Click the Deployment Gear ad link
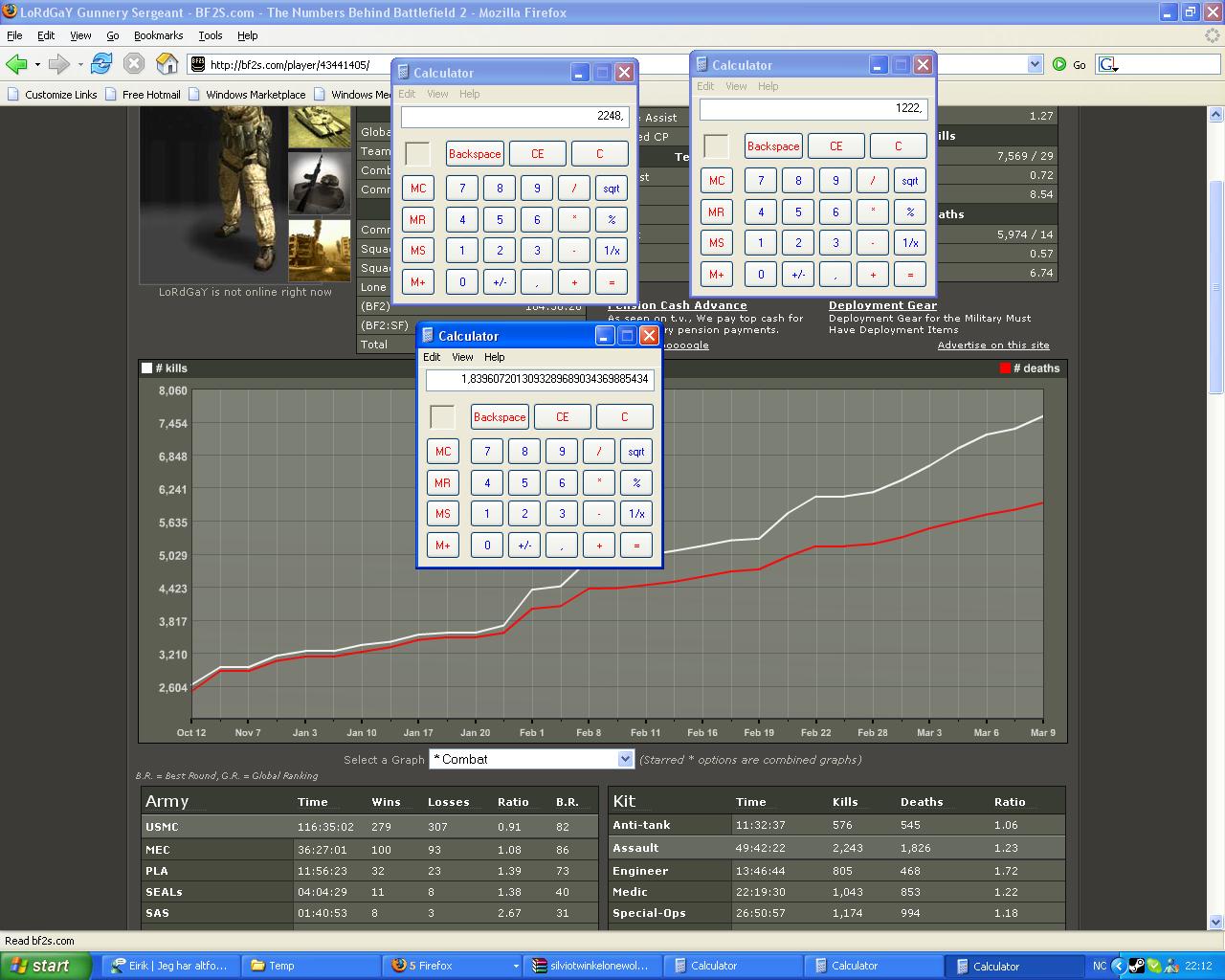Viewport: 1225px width, 980px height. (x=882, y=305)
